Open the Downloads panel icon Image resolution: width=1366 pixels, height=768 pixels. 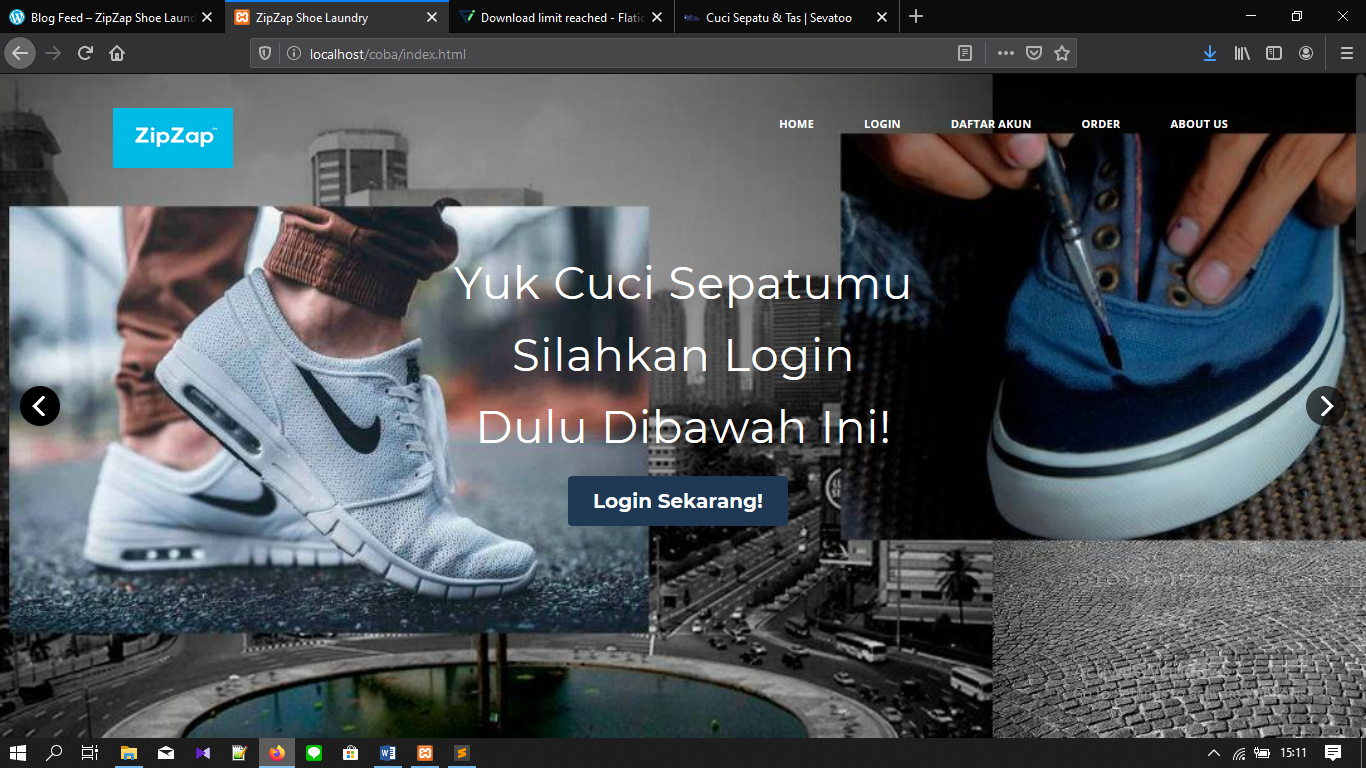tap(1210, 53)
